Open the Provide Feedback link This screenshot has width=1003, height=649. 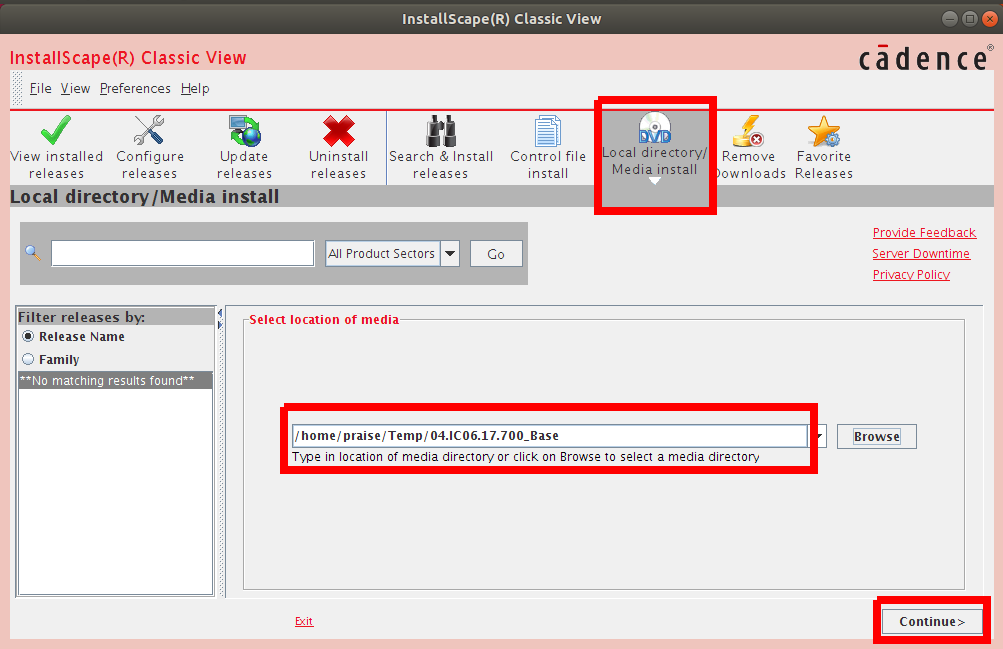click(x=924, y=233)
